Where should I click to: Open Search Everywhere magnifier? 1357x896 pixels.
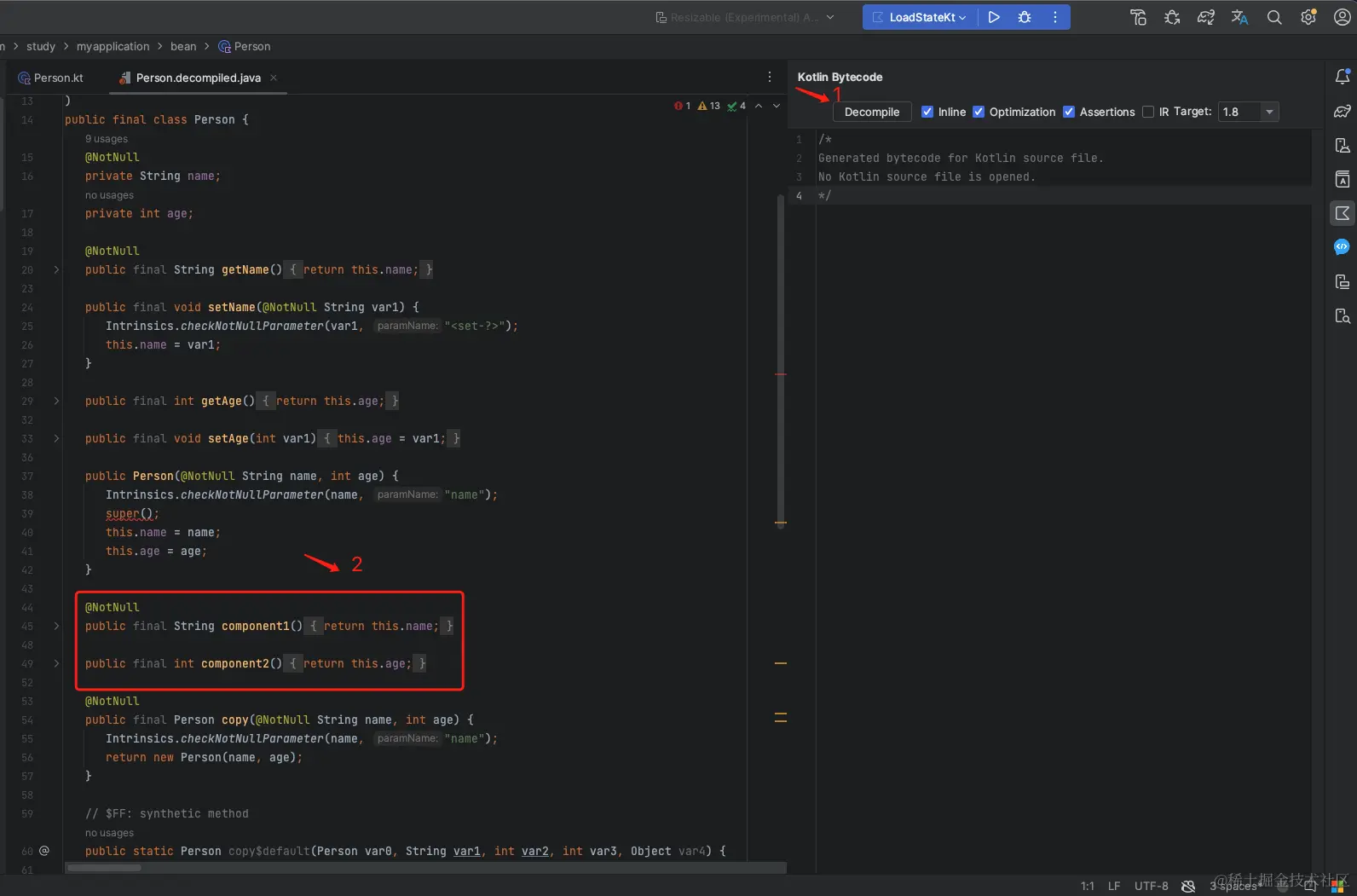[1274, 17]
